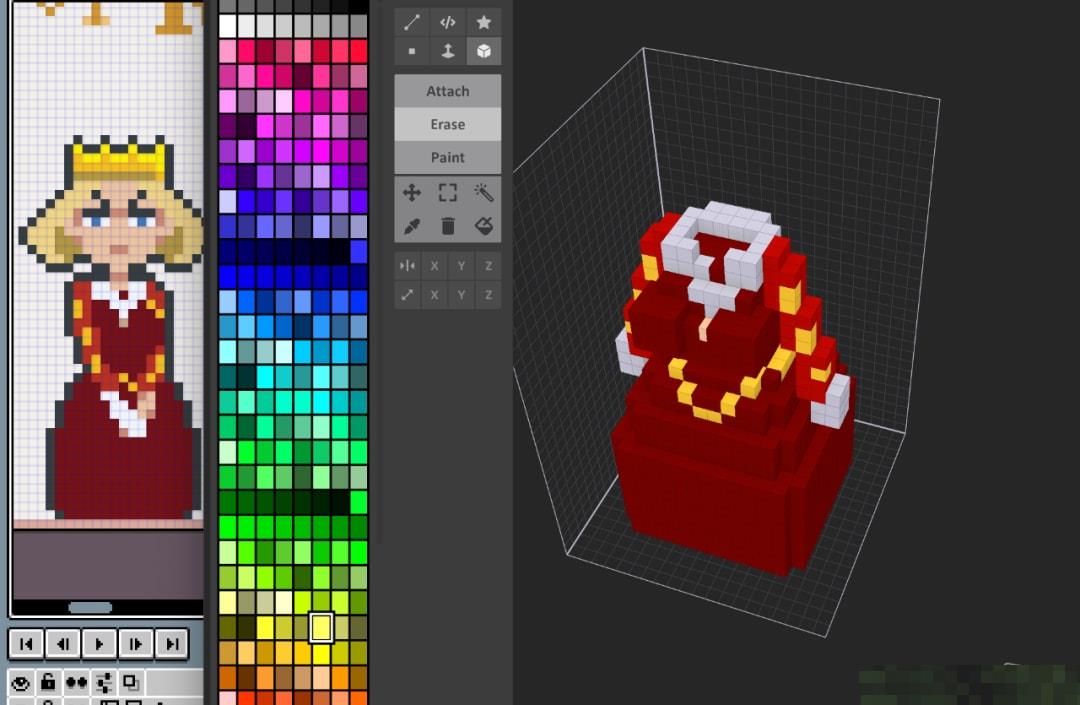Choose the Erase brush action

point(448,124)
